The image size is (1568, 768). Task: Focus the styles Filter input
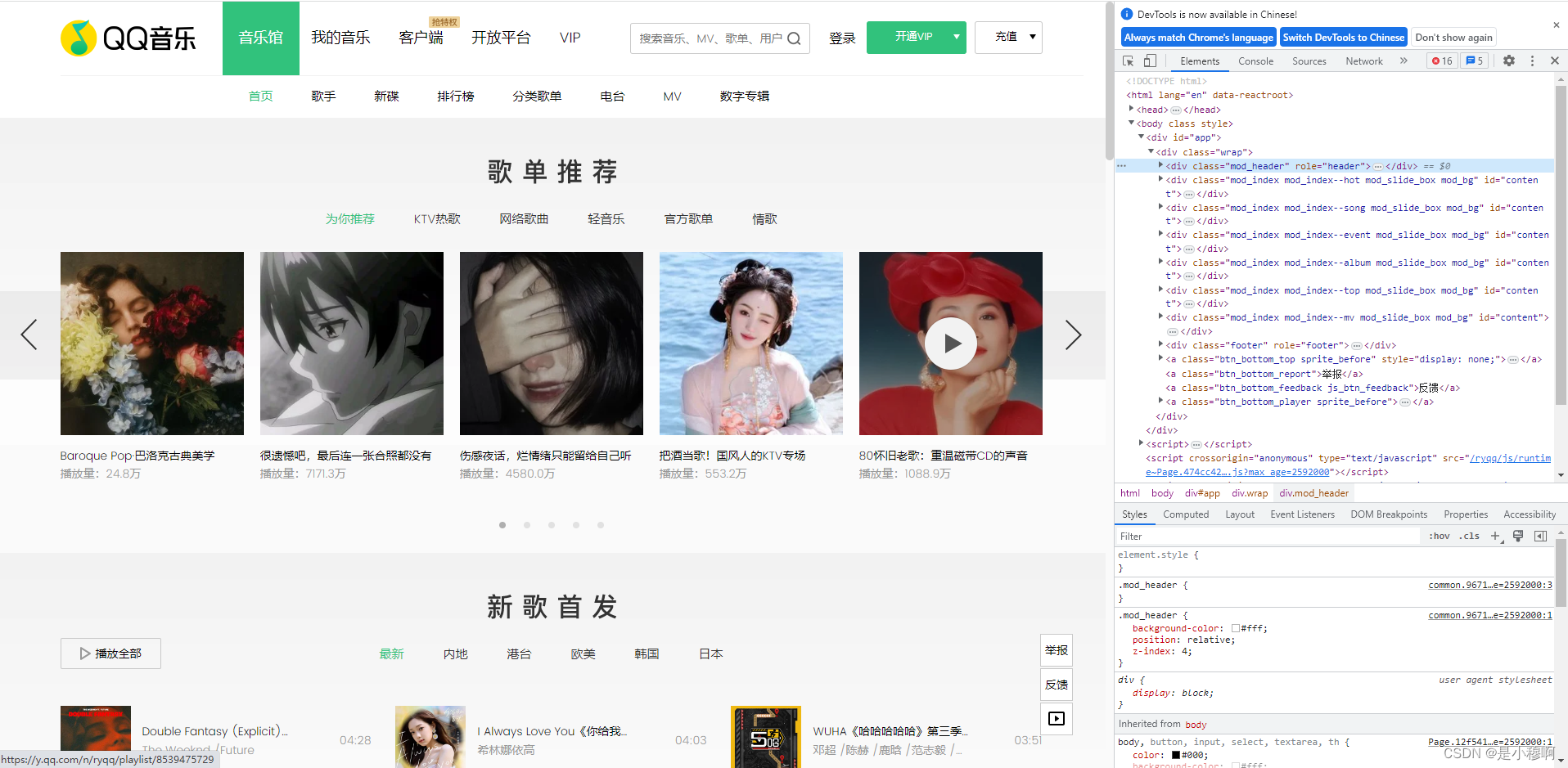tap(1268, 537)
